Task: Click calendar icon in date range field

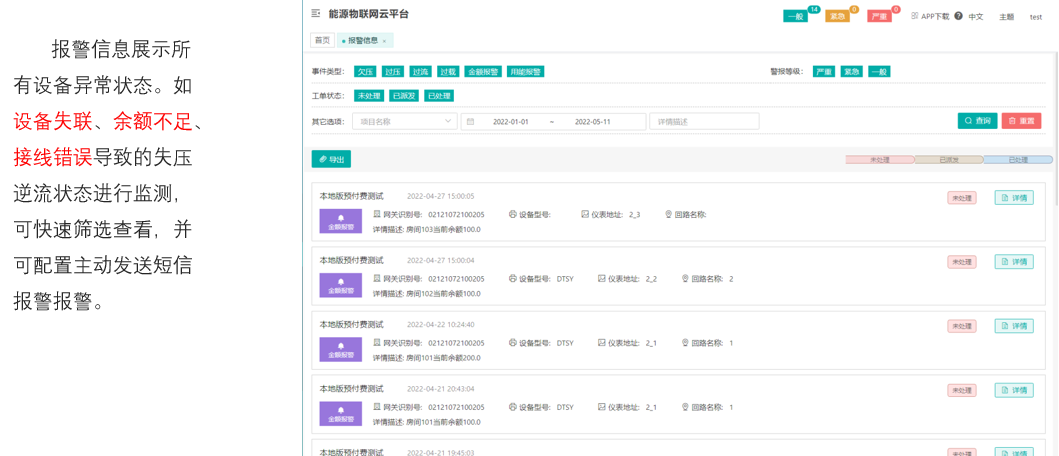Action: [470, 122]
